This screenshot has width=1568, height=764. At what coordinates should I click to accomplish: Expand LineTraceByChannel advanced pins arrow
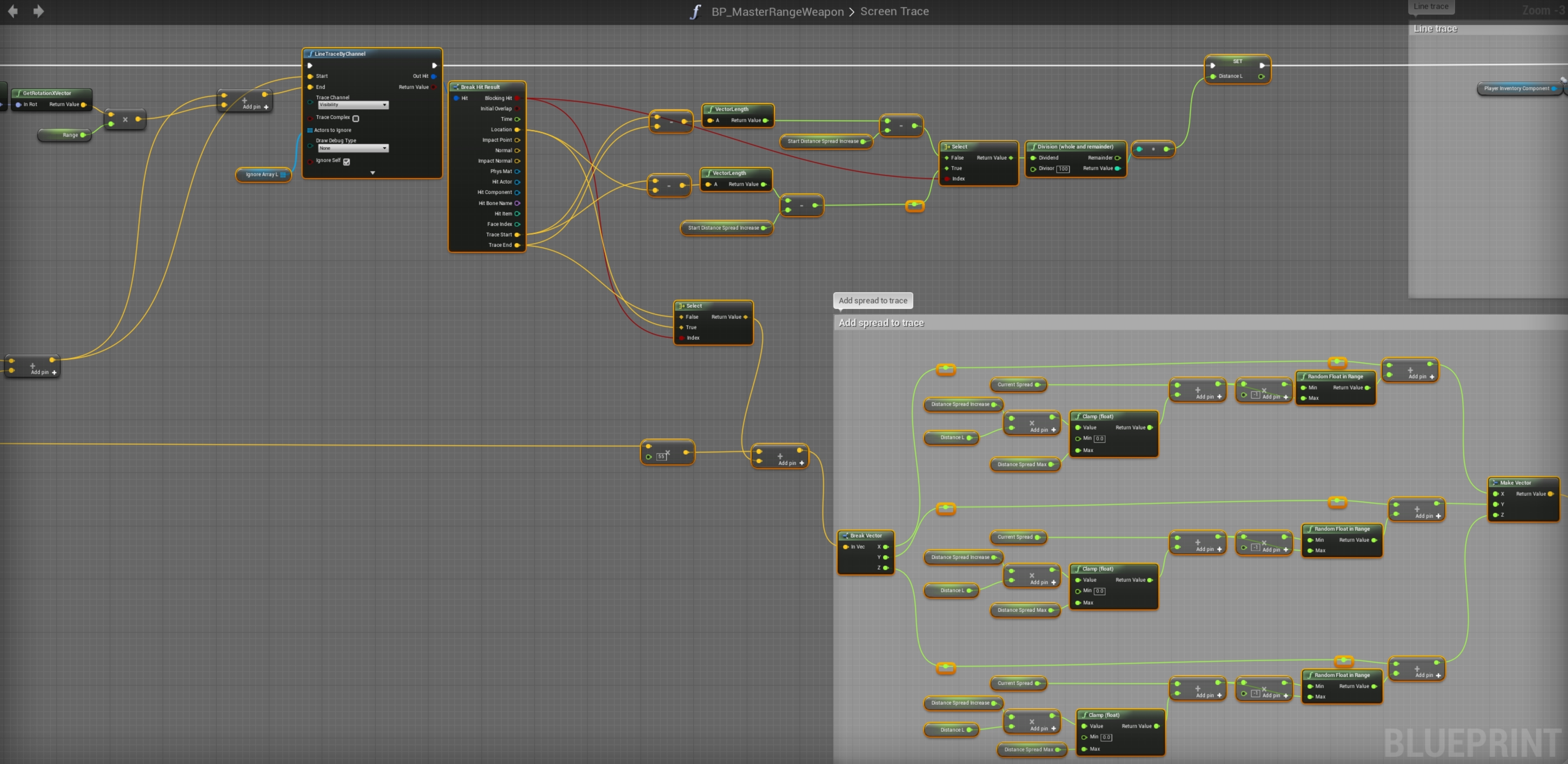pyautogui.click(x=373, y=173)
